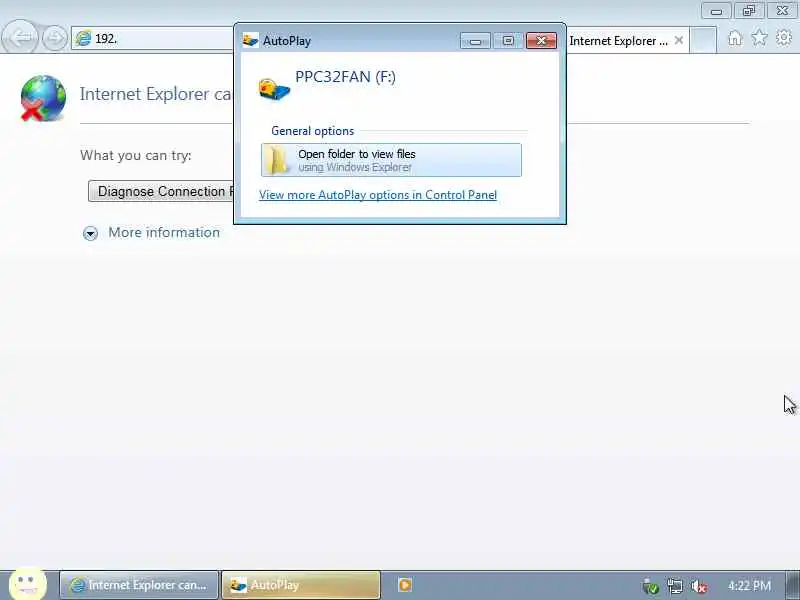Click the Diagnose Connection Problems button
Image resolution: width=800 pixels, height=600 pixels.
(x=161, y=191)
